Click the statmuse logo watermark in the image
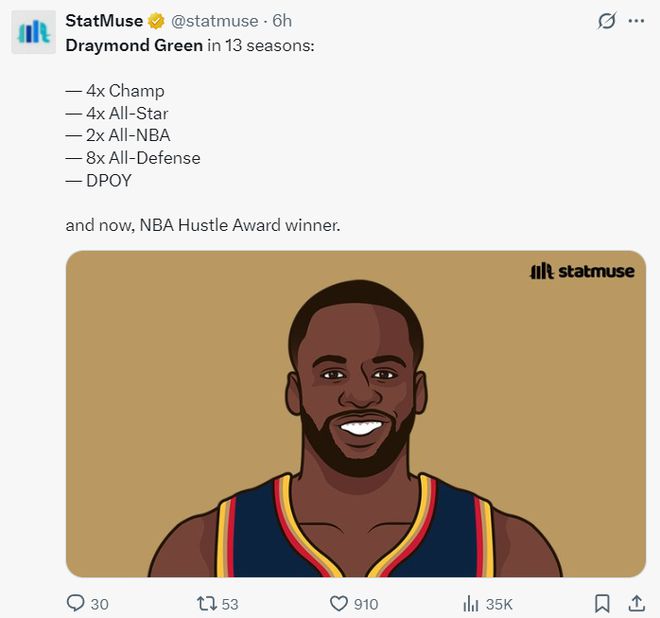 [x=581, y=271]
